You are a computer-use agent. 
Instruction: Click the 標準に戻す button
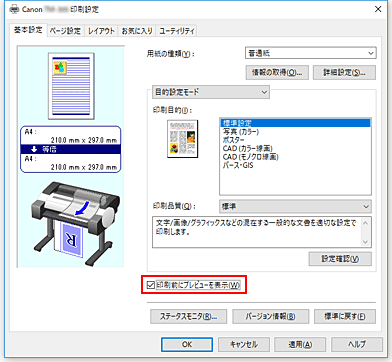pyautogui.click(x=345, y=316)
